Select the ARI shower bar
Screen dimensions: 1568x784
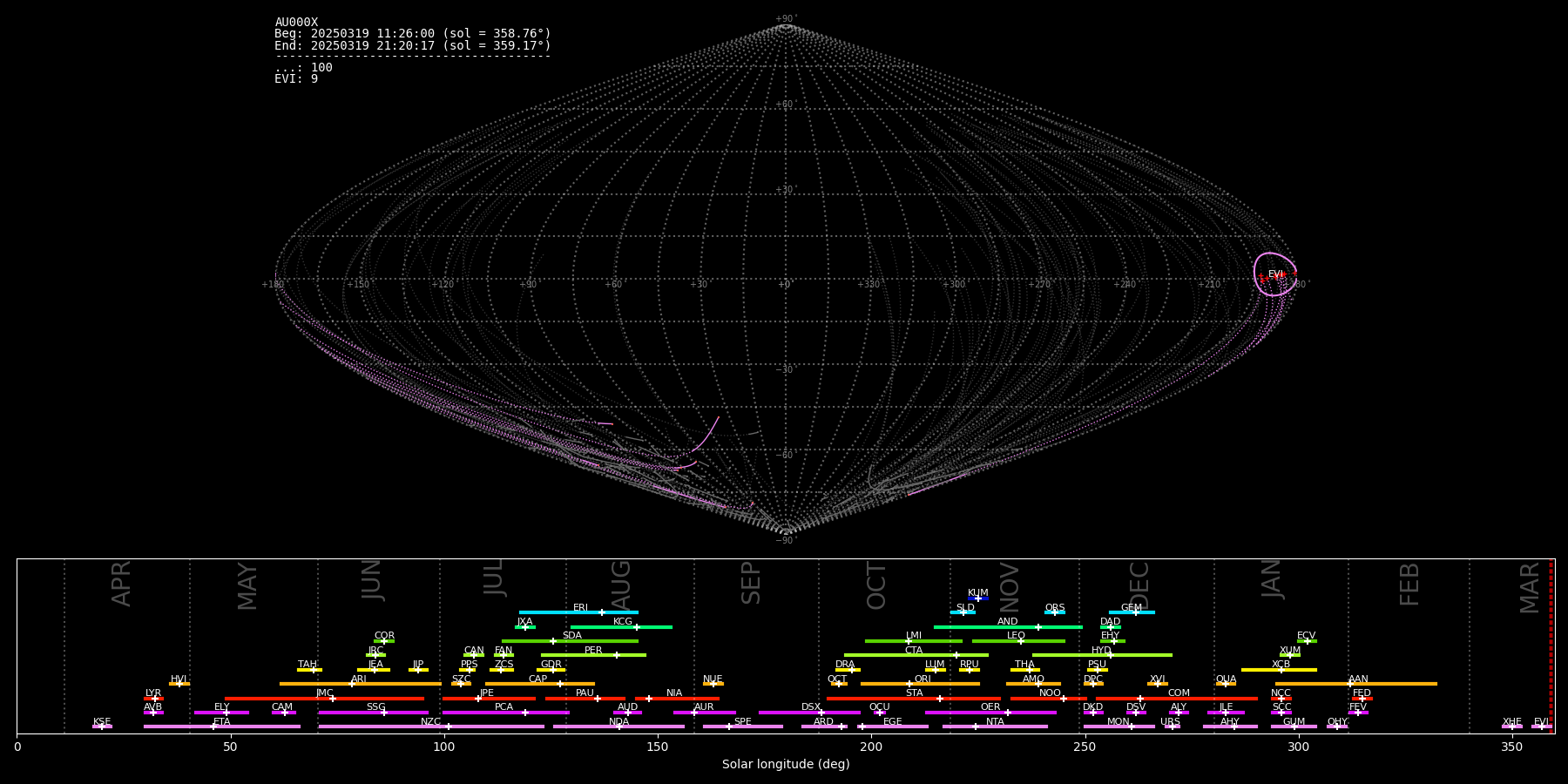click(x=361, y=684)
